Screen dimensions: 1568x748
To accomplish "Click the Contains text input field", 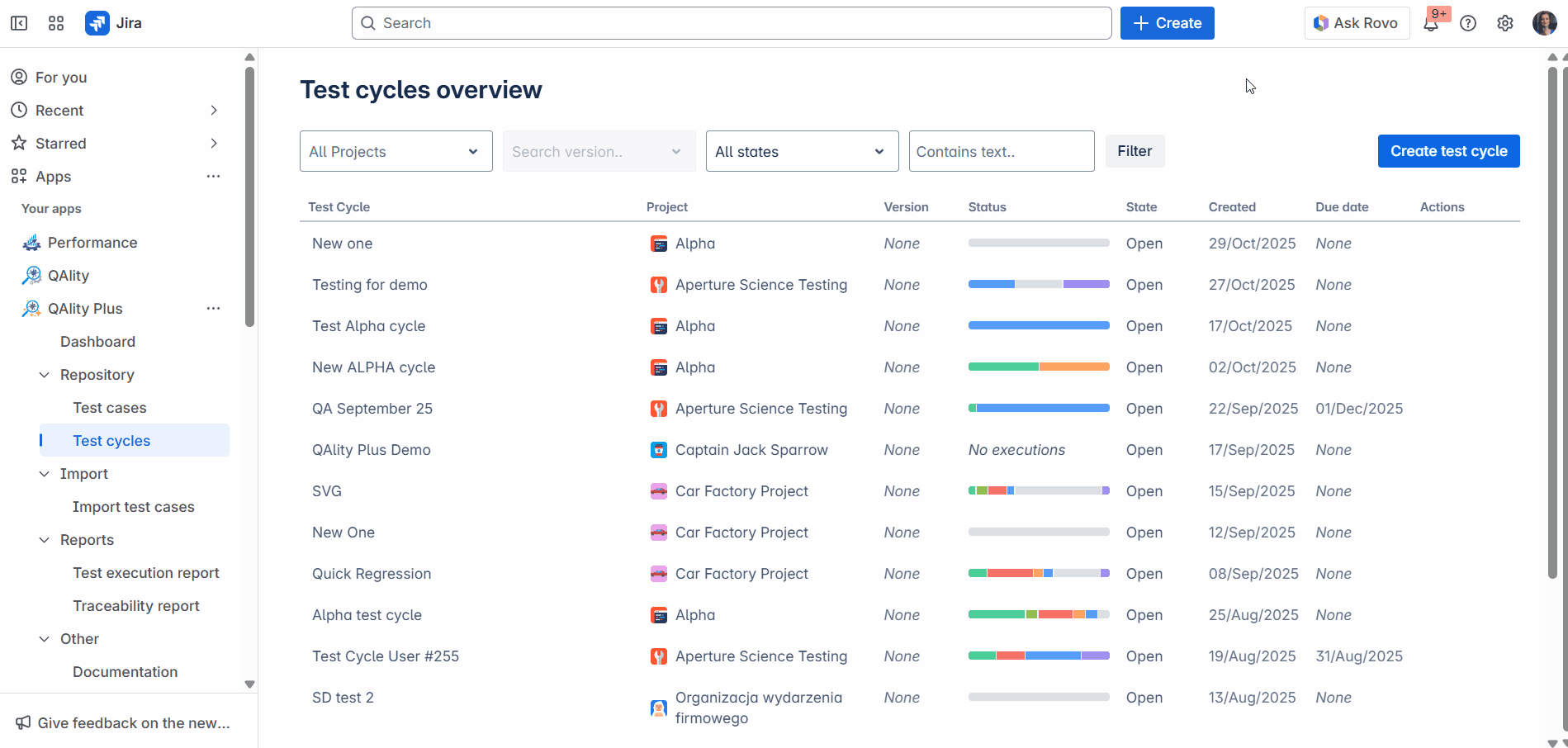I will tap(1002, 151).
